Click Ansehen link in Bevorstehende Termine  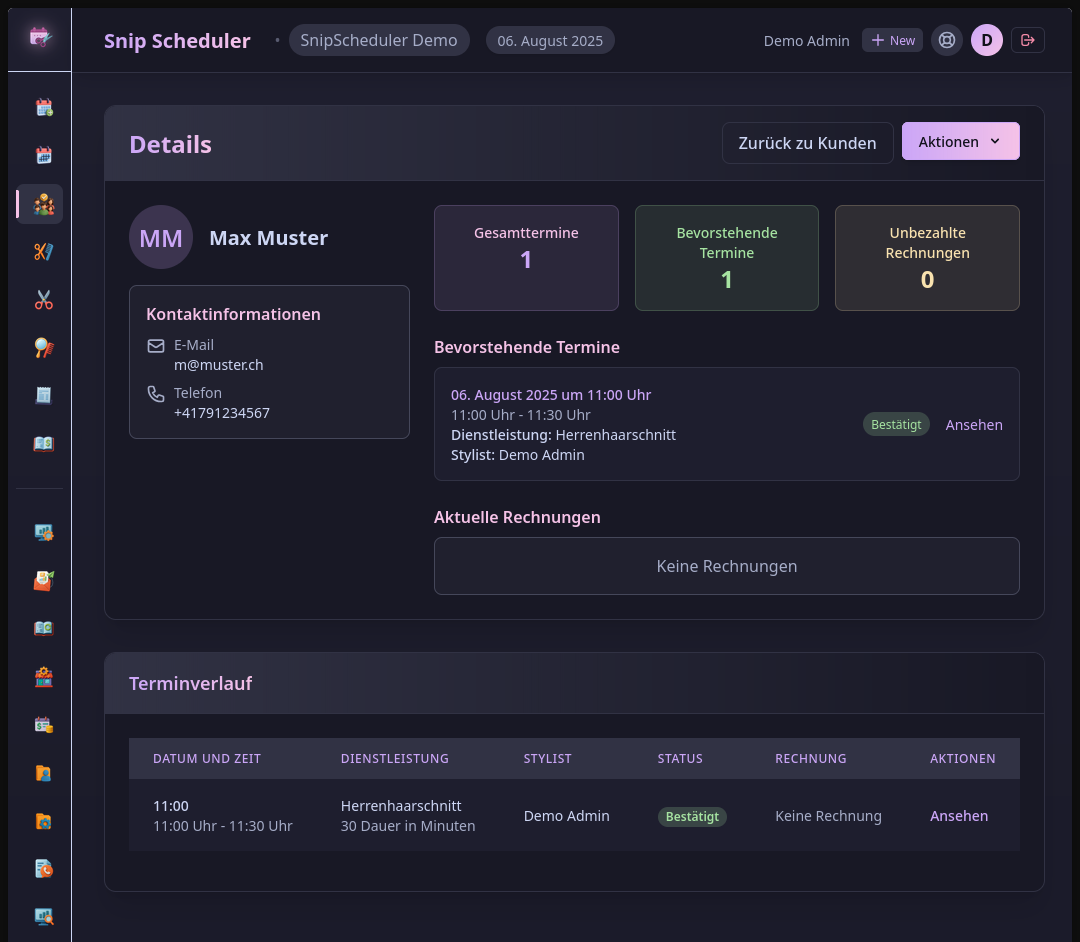(973, 425)
